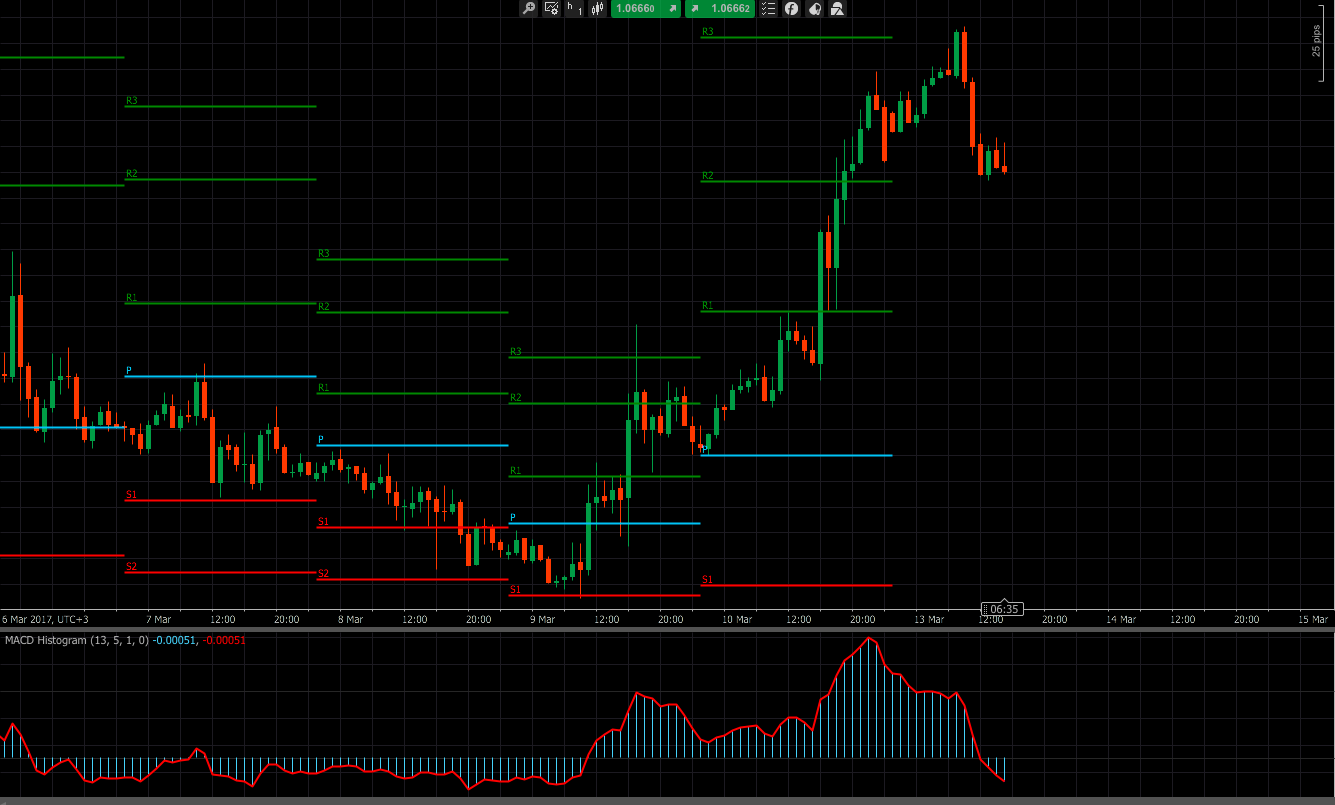Click the S1 pivot label of the 10 Mar session
The width and height of the screenshot is (1335, 805).
click(x=708, y=580)
